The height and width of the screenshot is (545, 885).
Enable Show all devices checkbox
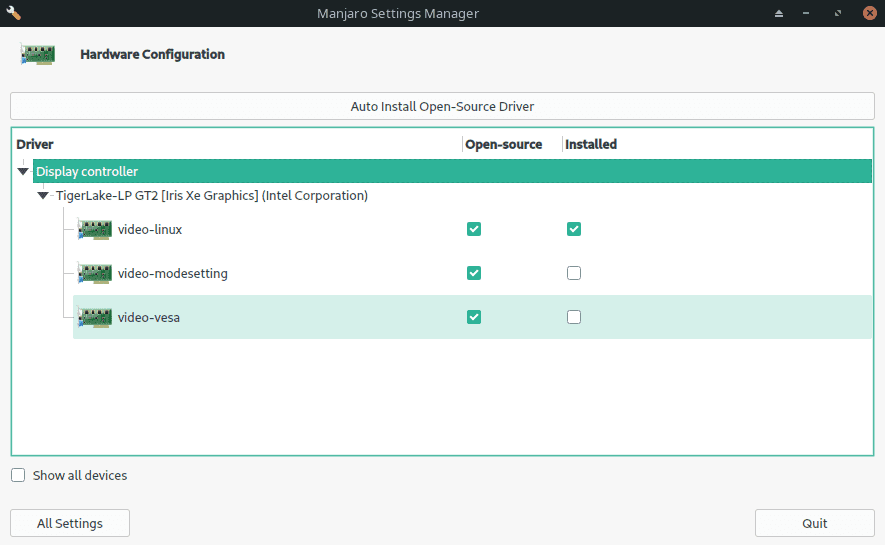(x=18, y=475)
